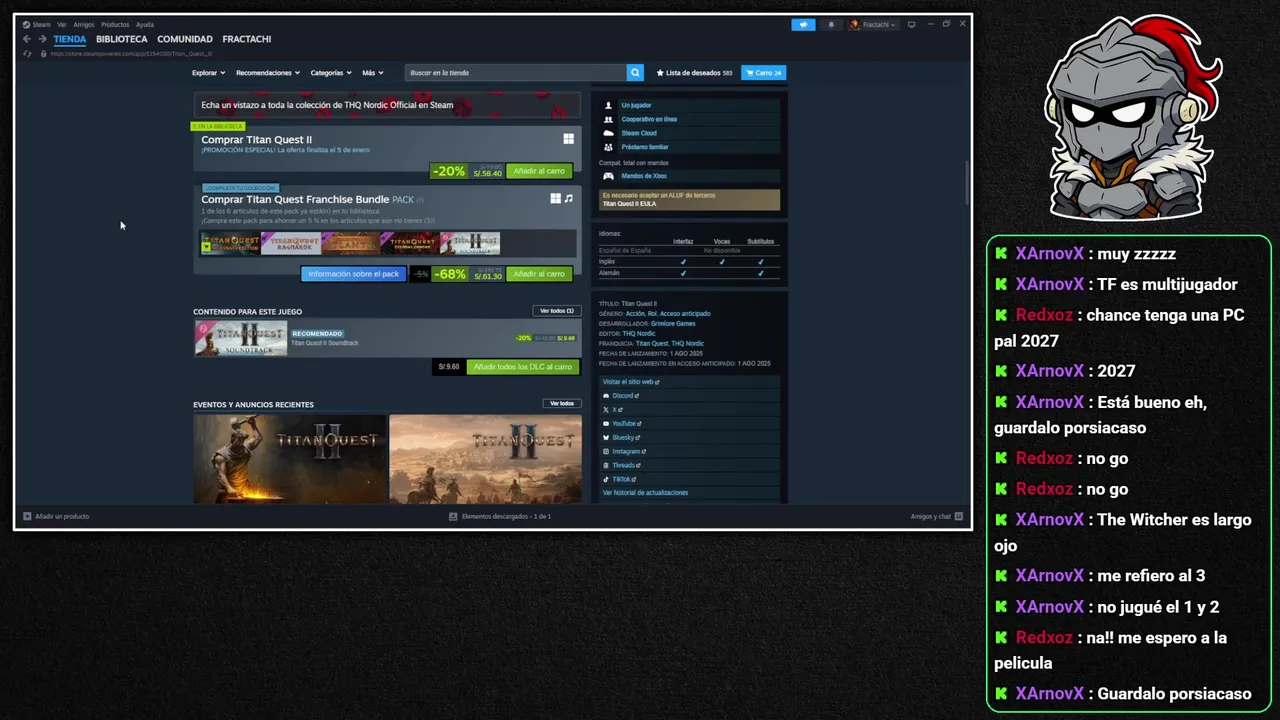Expand the Categorías dropdown
Viewport: 1280px width, 720px height.
point(330,72)
